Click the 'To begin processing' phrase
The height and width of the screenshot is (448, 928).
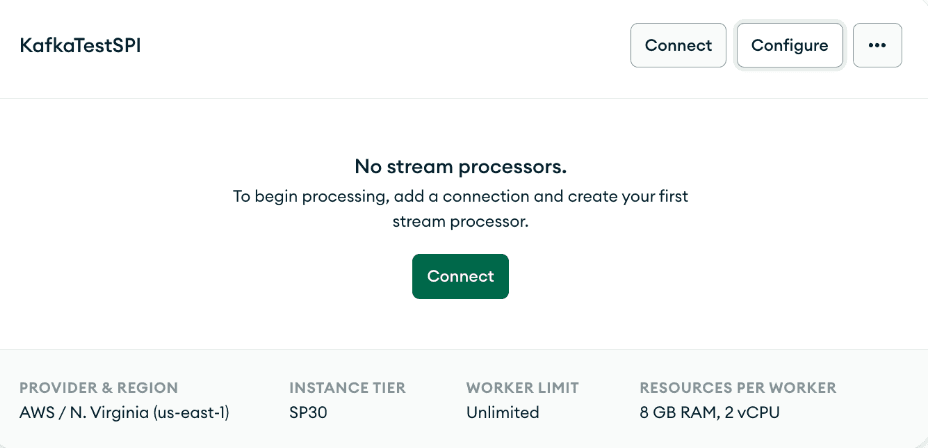coord(296,196)
